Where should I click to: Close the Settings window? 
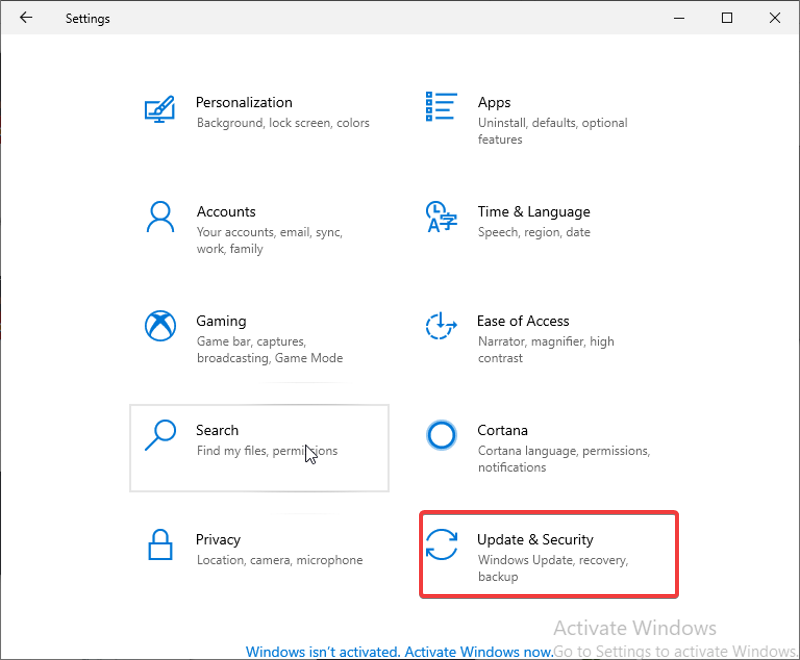click(x=774, y=18)
